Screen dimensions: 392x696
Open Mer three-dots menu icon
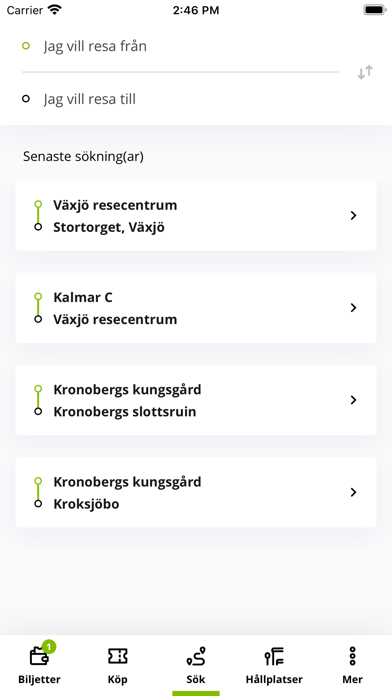(x=352, y=656)
